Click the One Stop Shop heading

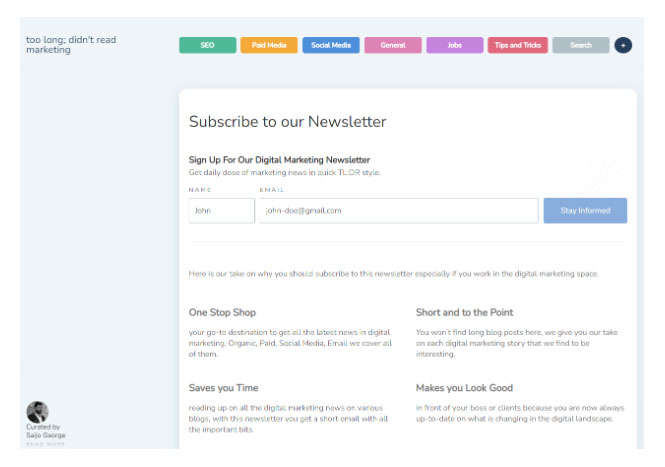[222, 313]
